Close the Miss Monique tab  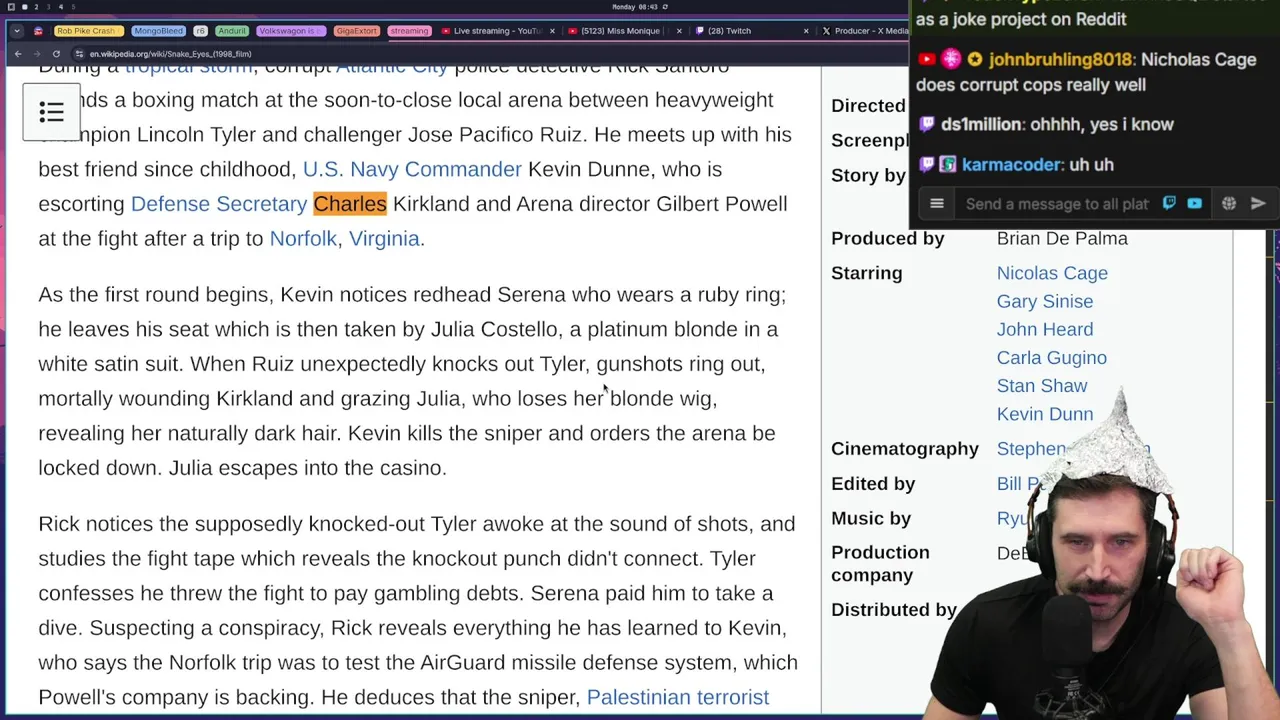point(679,31)
